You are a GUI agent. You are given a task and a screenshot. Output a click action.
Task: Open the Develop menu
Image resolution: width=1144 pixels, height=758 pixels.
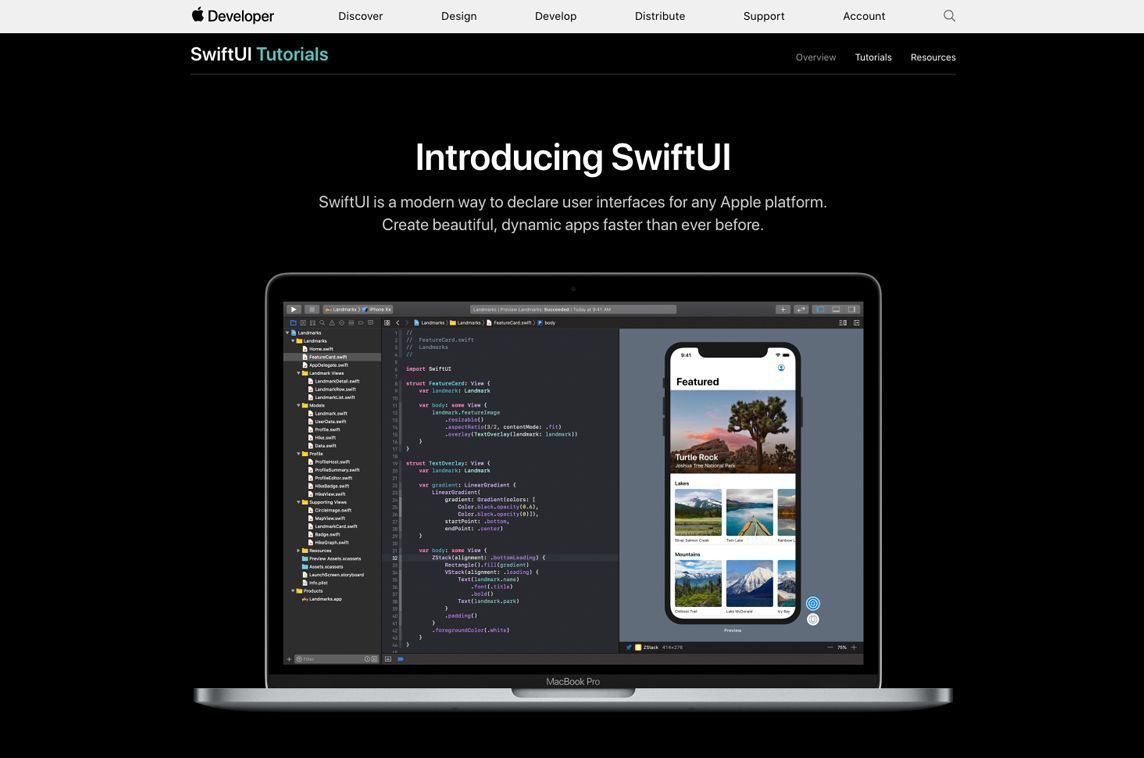click(x=555, y=16)
